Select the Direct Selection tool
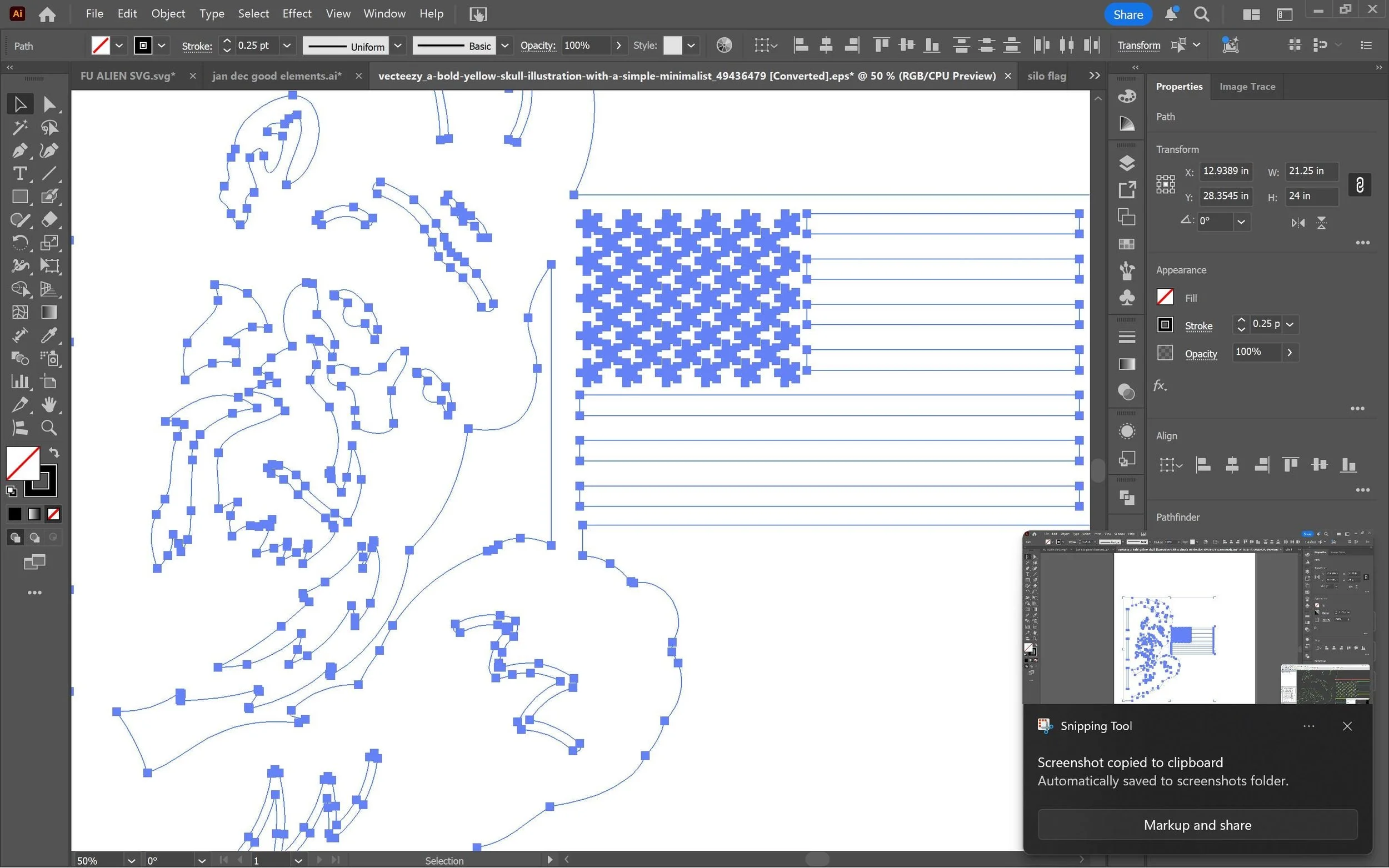The width and height of the screenshot is (1389, 868). click(x=49, y=104)
